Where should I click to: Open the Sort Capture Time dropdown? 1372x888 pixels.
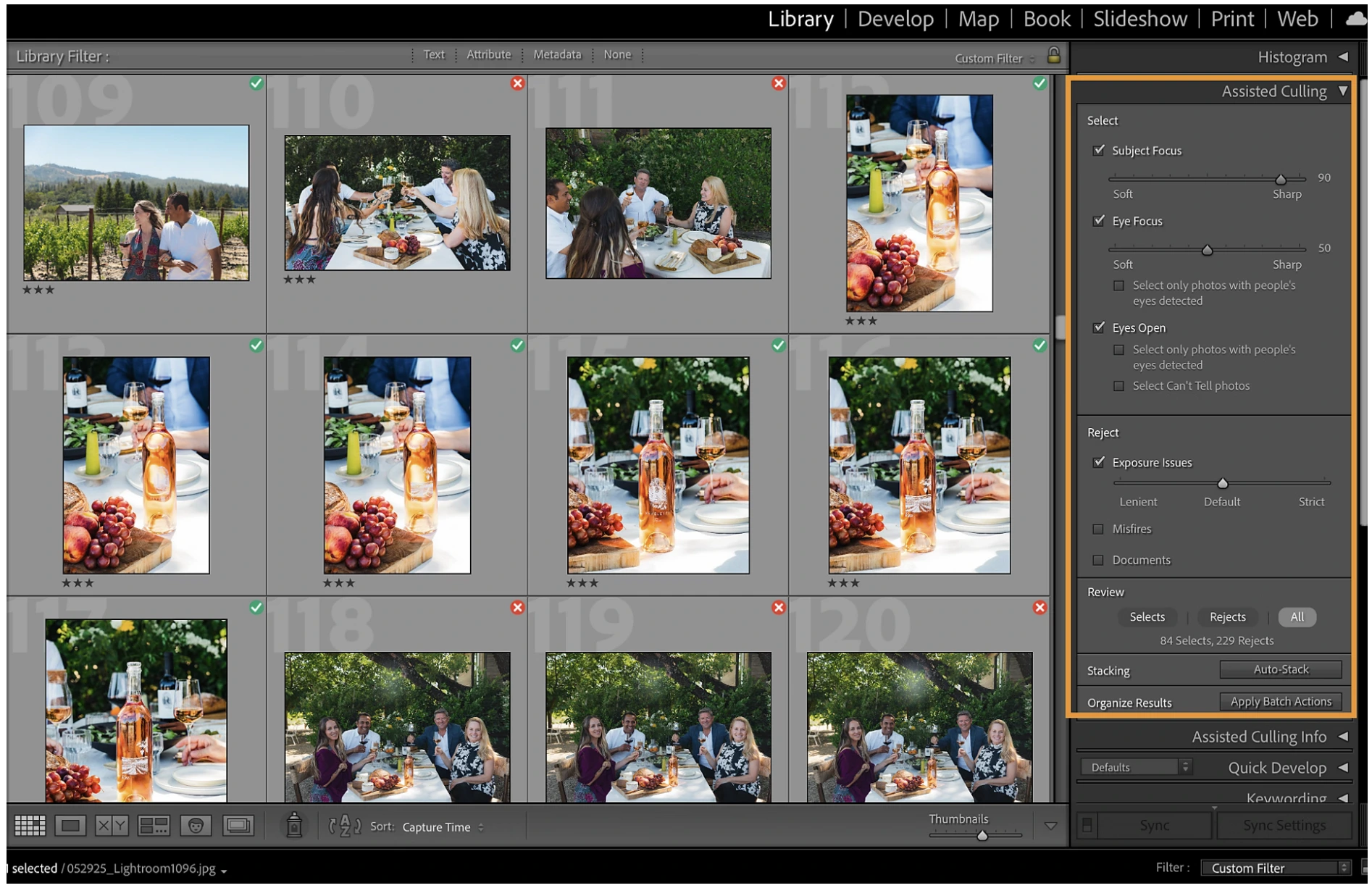[x=443, y=827]
